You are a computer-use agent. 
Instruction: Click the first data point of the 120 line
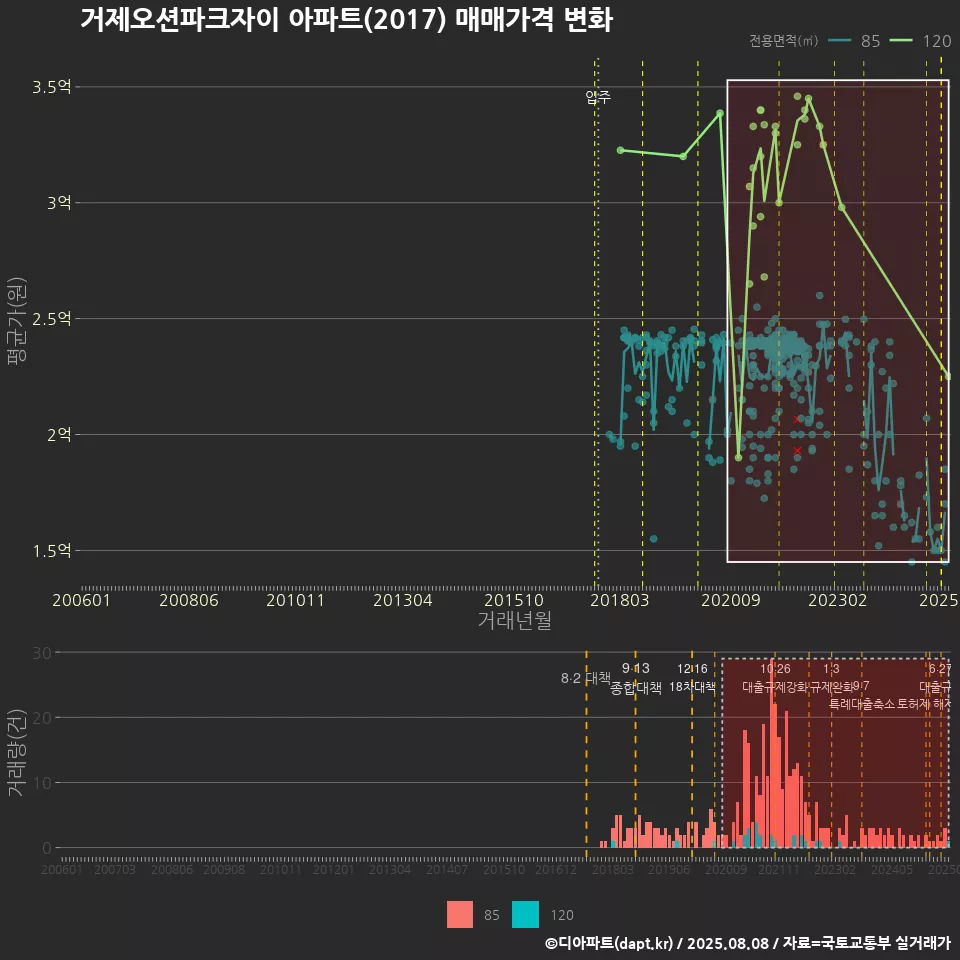pos(620,150)
